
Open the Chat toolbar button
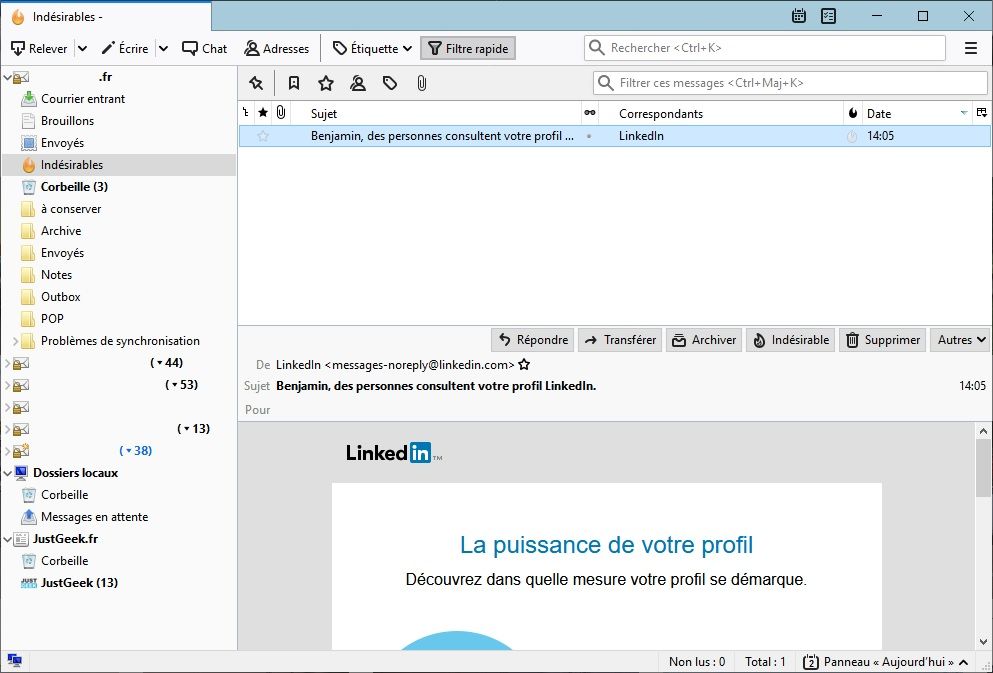click(x=205, y=49)
